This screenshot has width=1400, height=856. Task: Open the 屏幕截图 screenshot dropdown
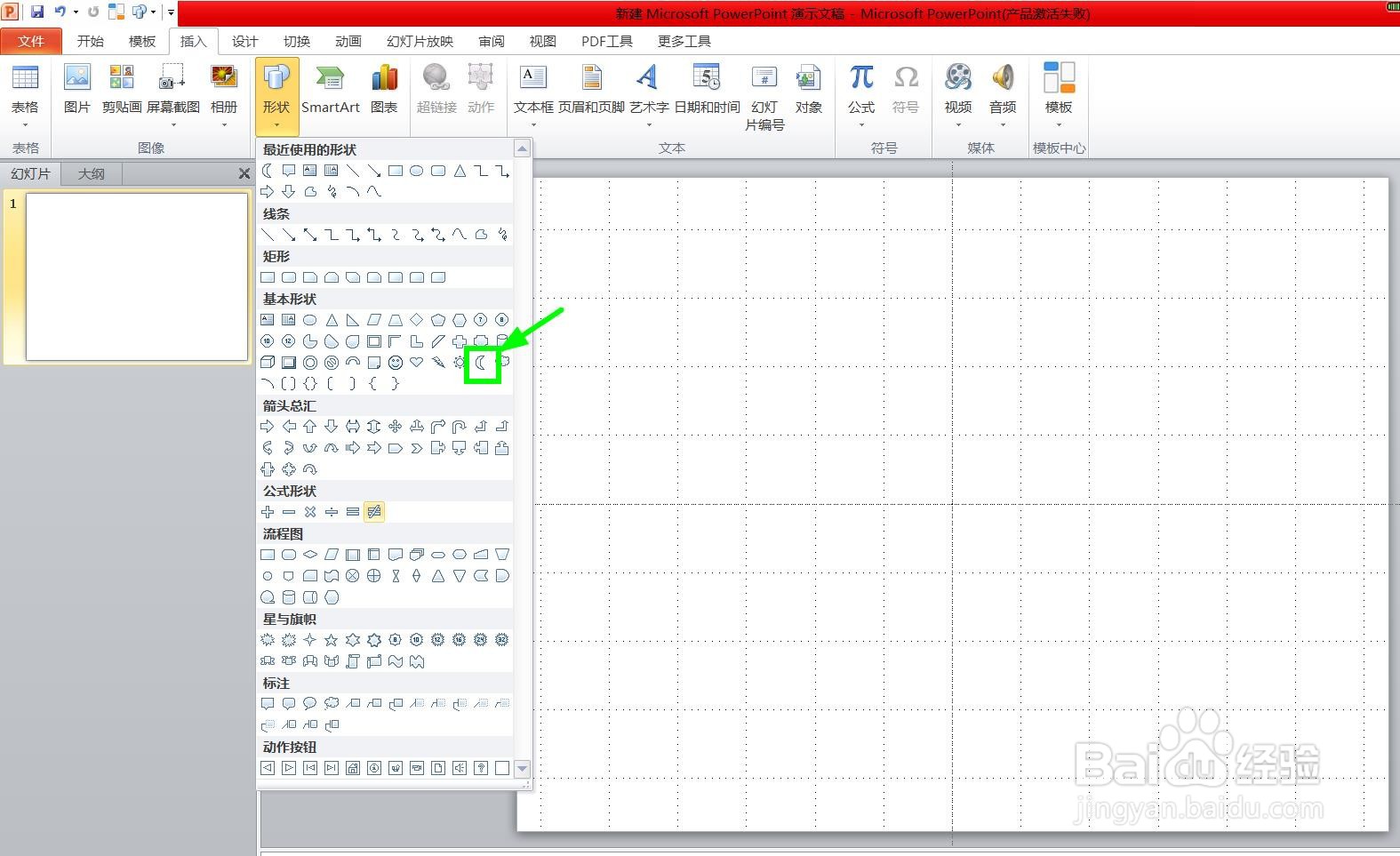pyautogui.click(x=173, y=124)
